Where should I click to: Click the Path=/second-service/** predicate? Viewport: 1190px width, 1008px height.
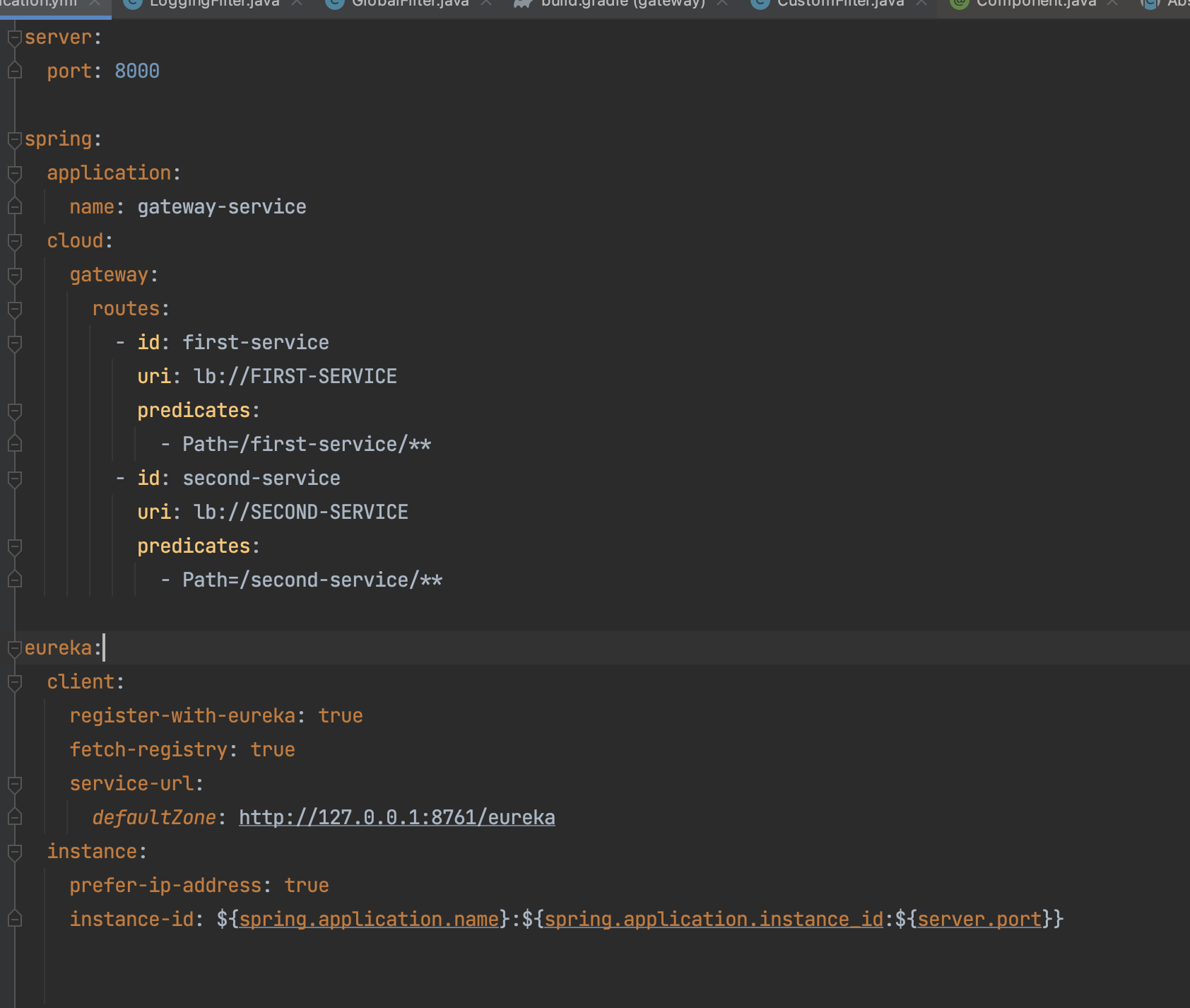tap(312, 580)
